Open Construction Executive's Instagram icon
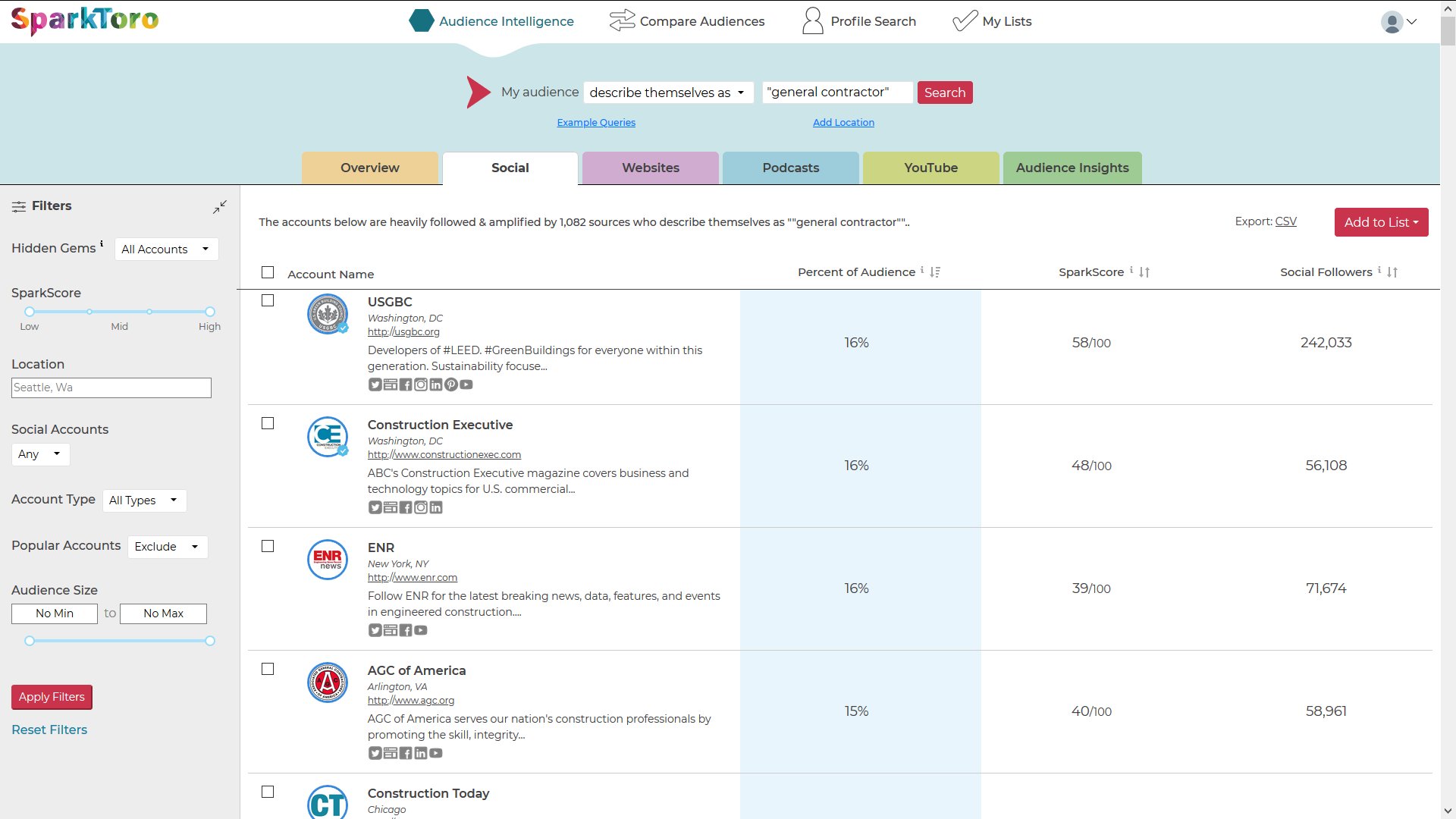1456x819 pixels. [420, 507]
